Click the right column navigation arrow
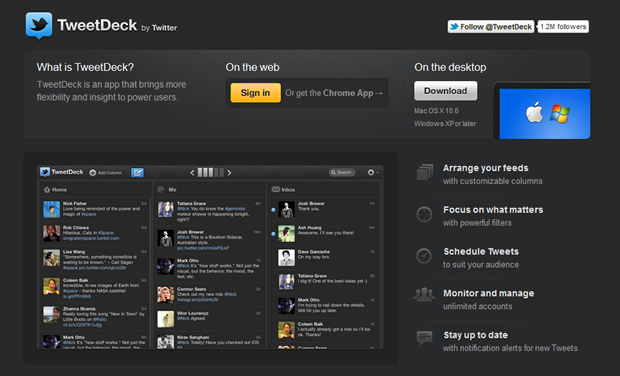This screenshot has height=376, width=620. [x=229, y=172]
